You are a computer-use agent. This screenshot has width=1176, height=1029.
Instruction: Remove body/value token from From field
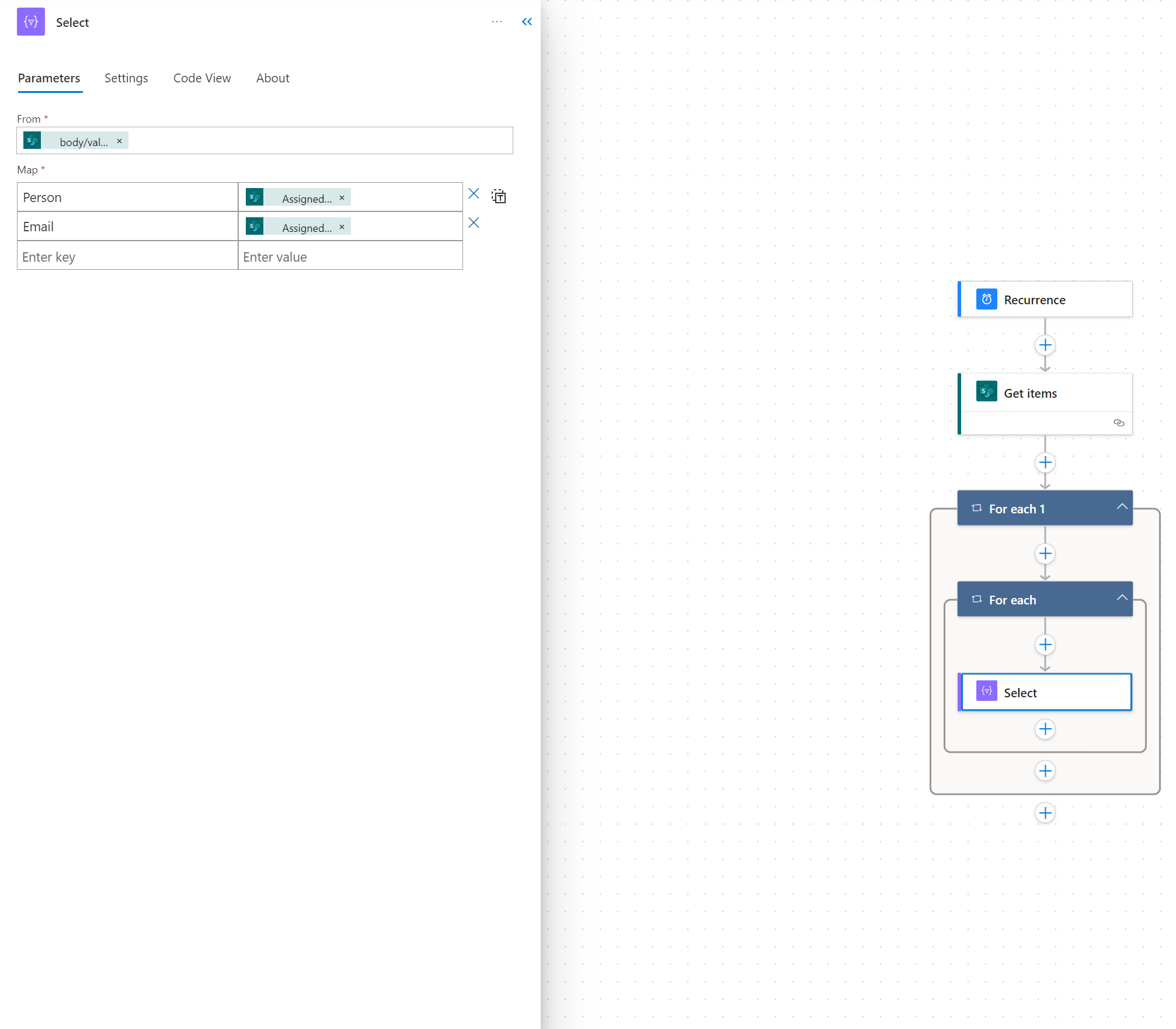pos(120,141)
